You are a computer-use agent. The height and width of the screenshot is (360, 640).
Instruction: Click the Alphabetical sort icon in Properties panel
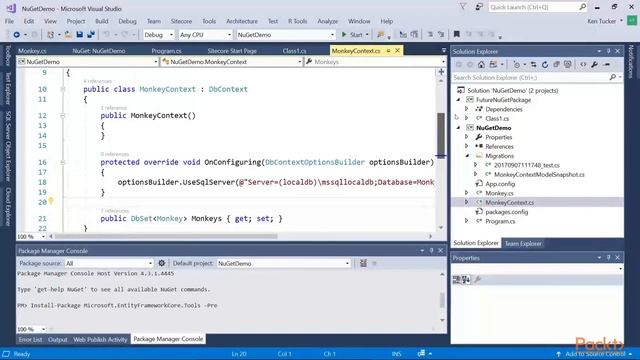(466, 280)
